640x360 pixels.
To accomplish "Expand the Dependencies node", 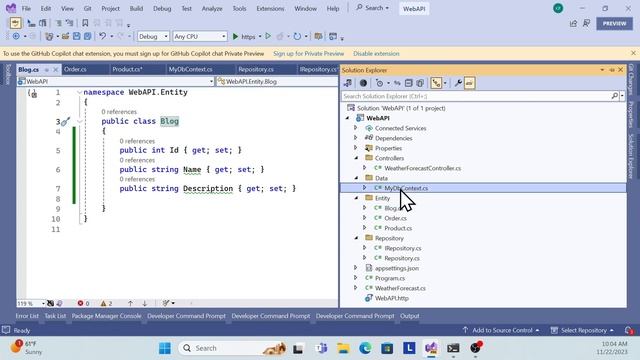I will [356, 138].
